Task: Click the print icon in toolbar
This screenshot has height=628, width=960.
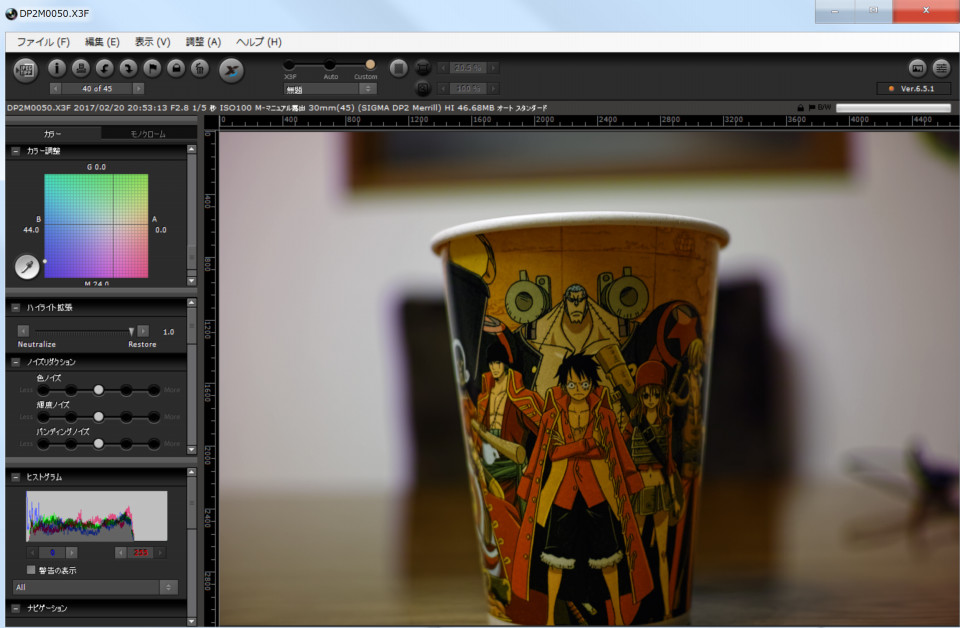Action: click(x=81, y=68)
